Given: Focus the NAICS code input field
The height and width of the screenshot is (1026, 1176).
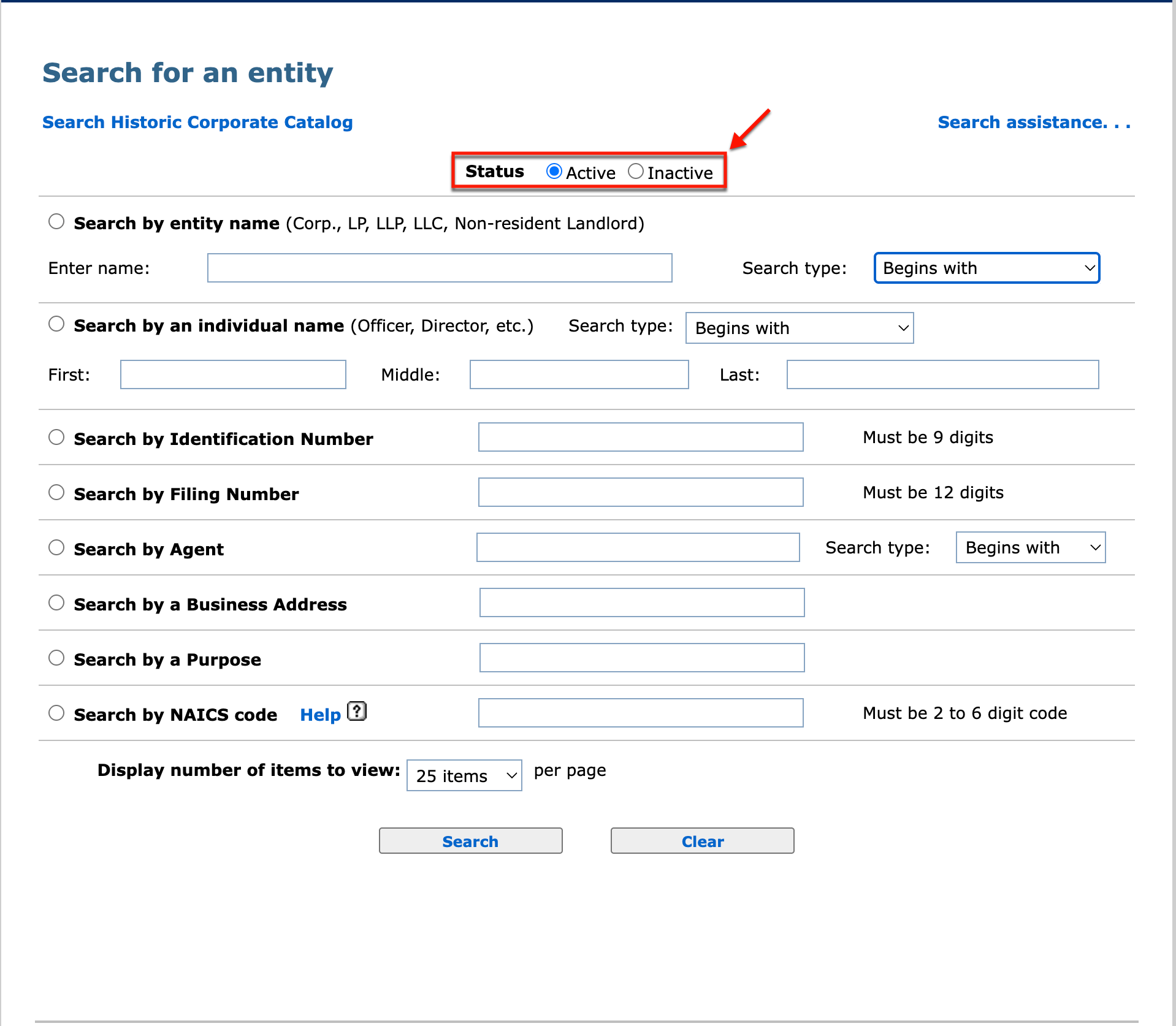Looking at the screenshot, I should [x=641, y=713].
